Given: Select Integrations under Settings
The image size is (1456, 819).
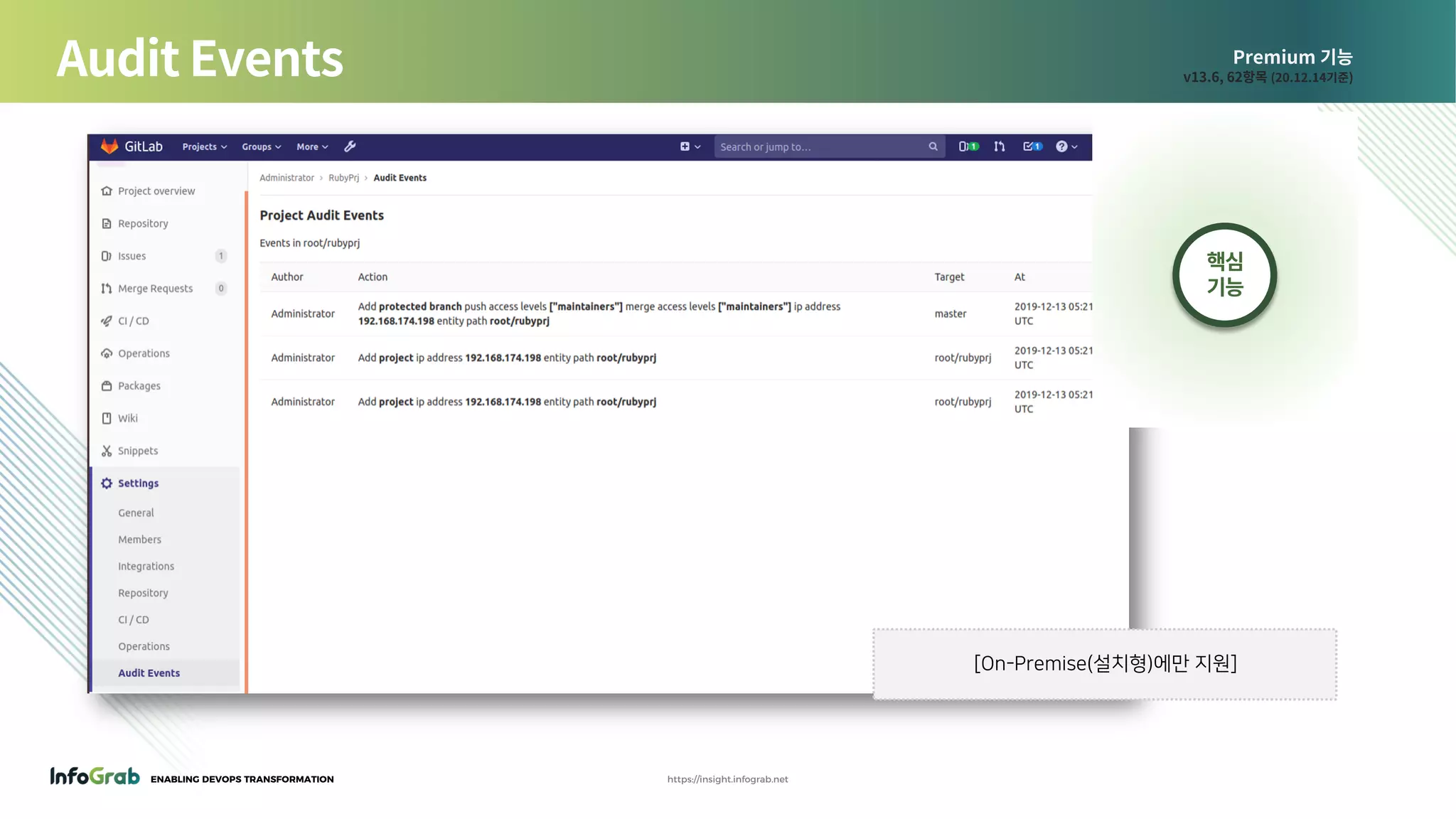Looking at the screenshot, I should point(146,566).
